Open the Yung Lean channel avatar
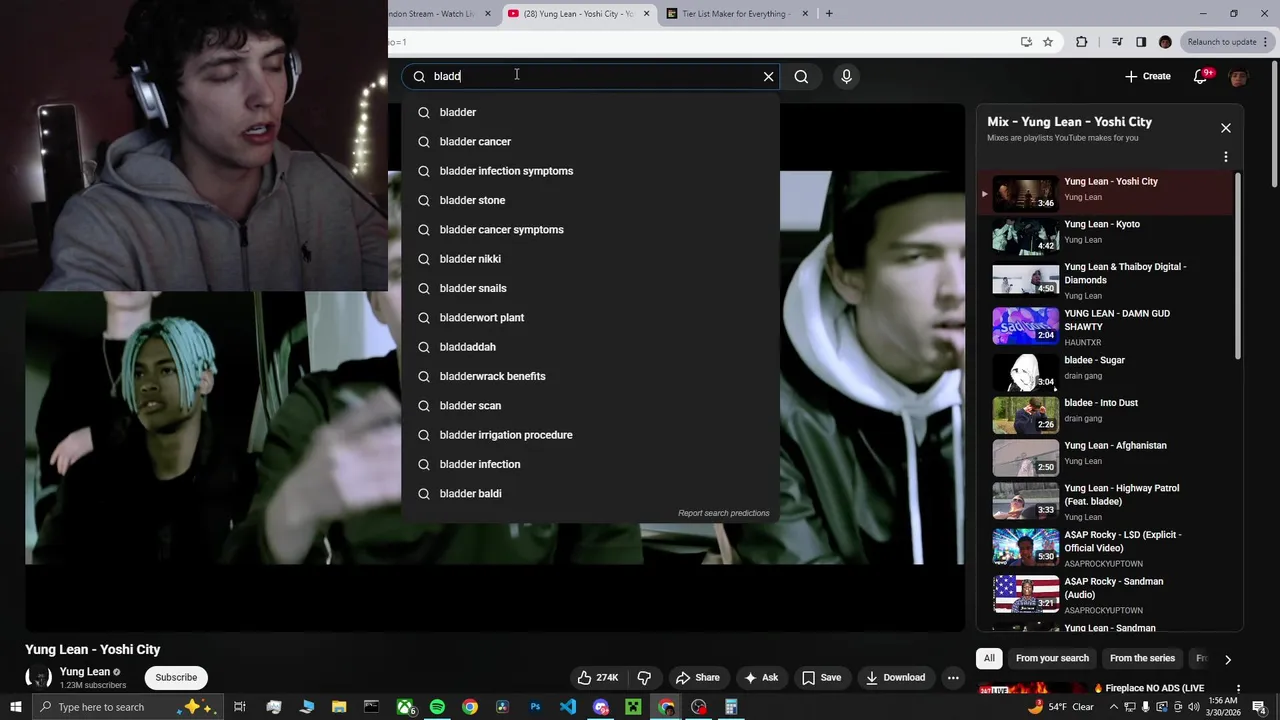The height and width of the screenshot is (720, 1280). (x=38, y=677)
